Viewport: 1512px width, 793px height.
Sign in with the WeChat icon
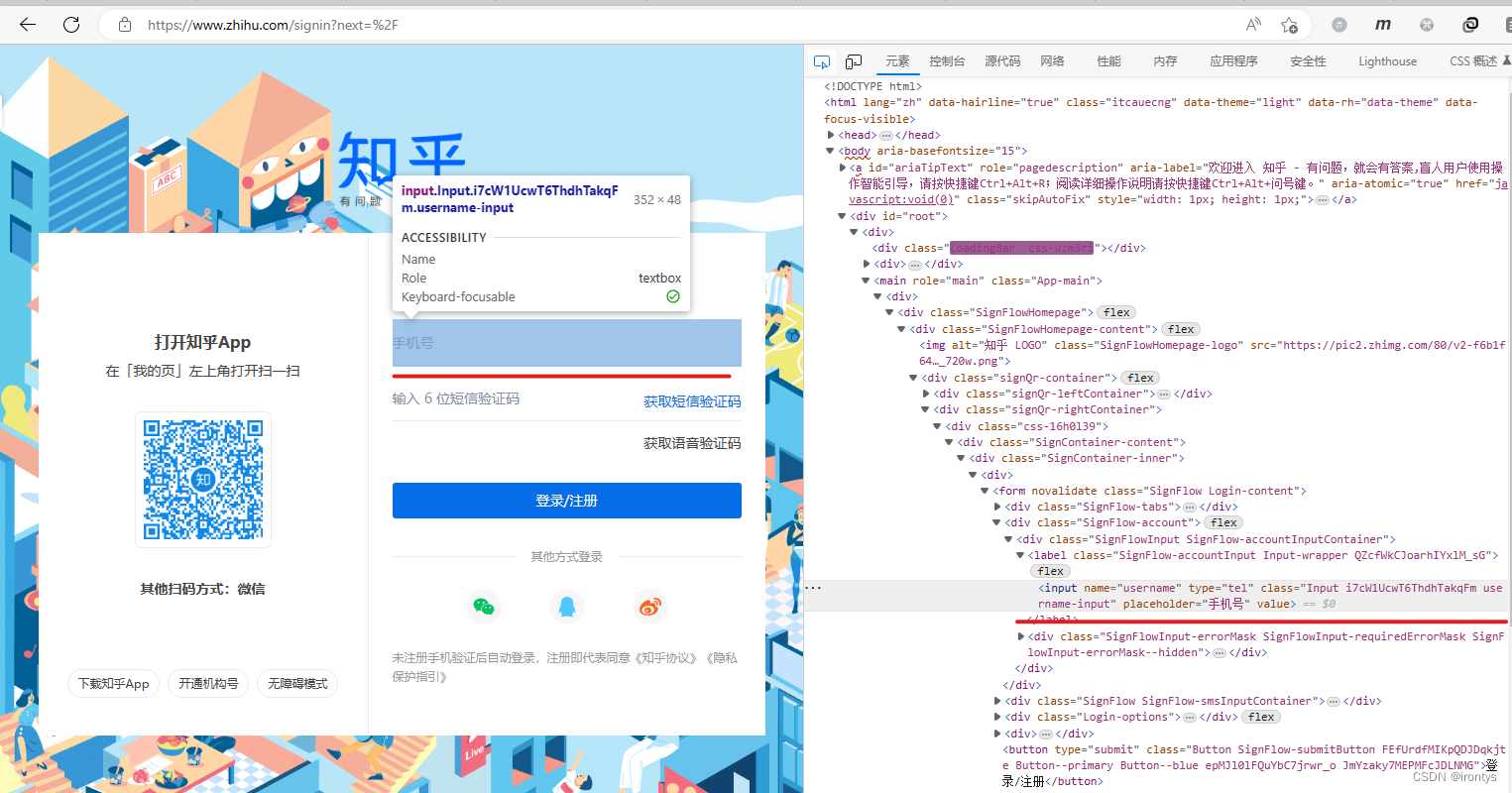pyautogui.click(x=484, y=607)
